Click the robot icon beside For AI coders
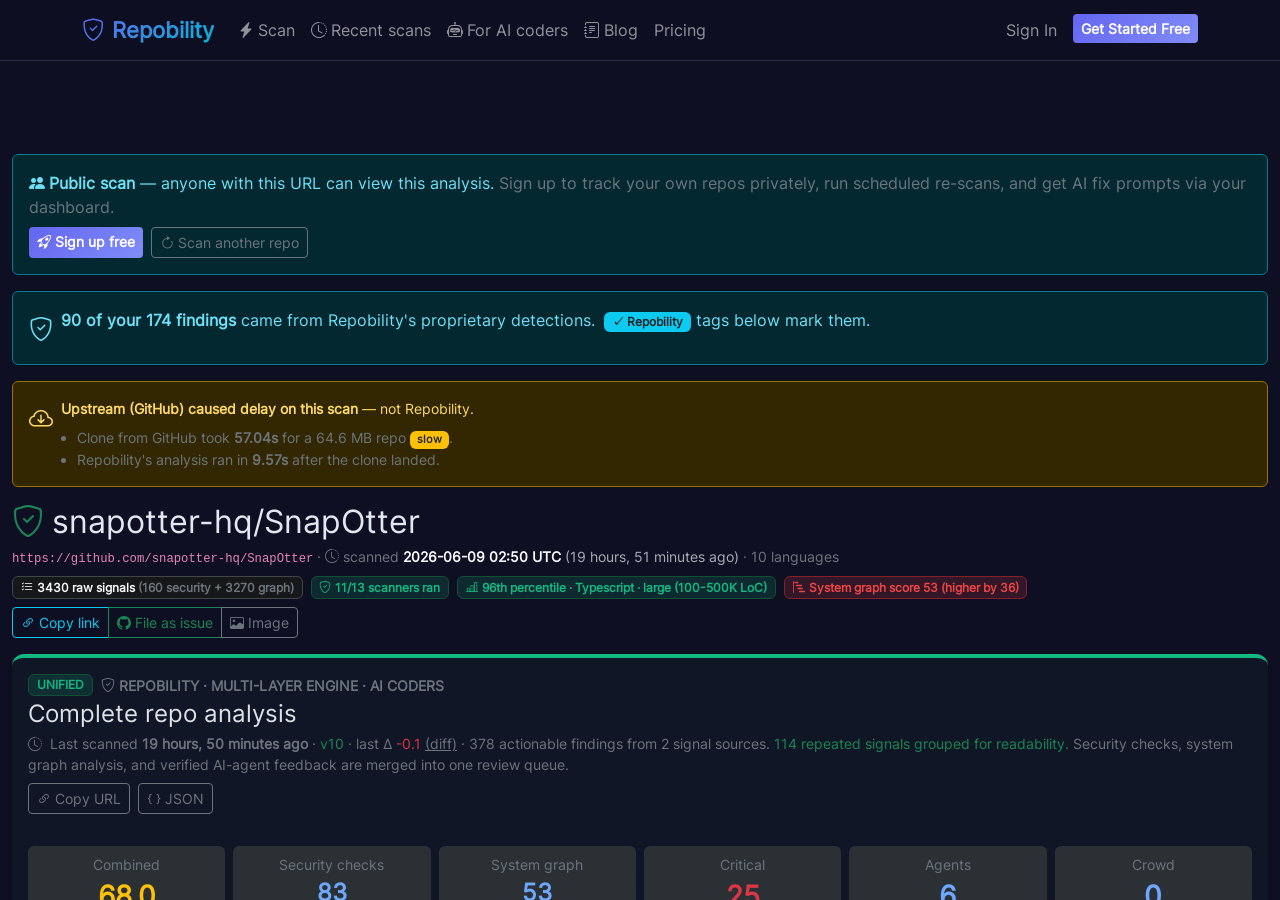This screenshot has height=900, width=1280. pyautogui.click(x=455, y=30)
